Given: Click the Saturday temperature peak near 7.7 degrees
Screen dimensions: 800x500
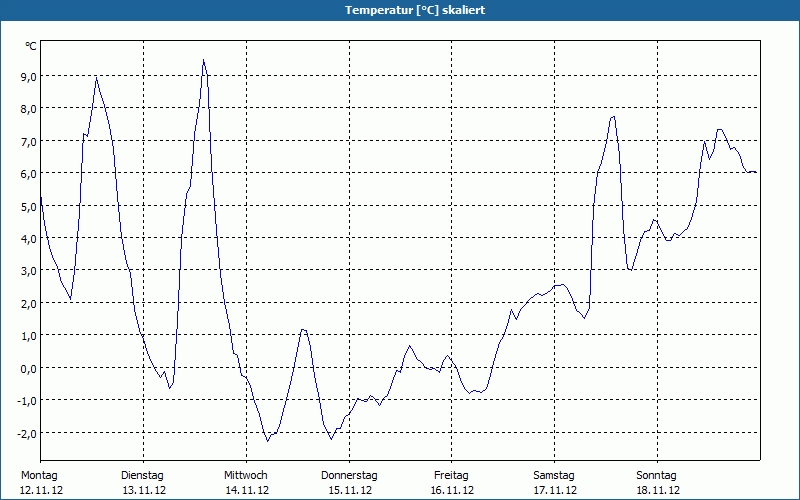Looking at the screenshot, I should coord(613,117).
